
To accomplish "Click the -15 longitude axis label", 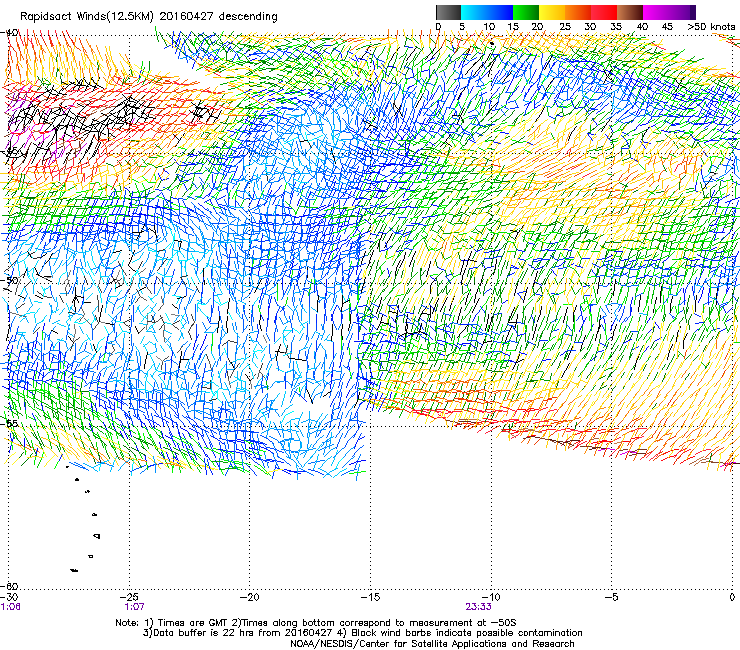I will coord(370,597).
